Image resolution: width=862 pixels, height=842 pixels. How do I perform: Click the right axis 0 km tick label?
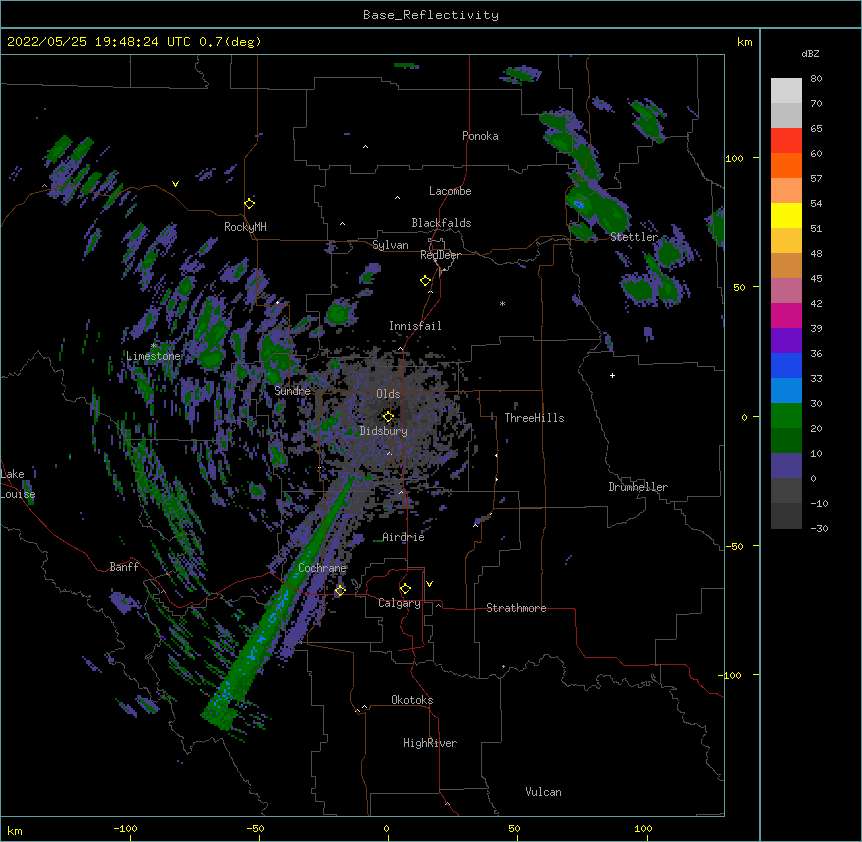(x=744, y=417)
